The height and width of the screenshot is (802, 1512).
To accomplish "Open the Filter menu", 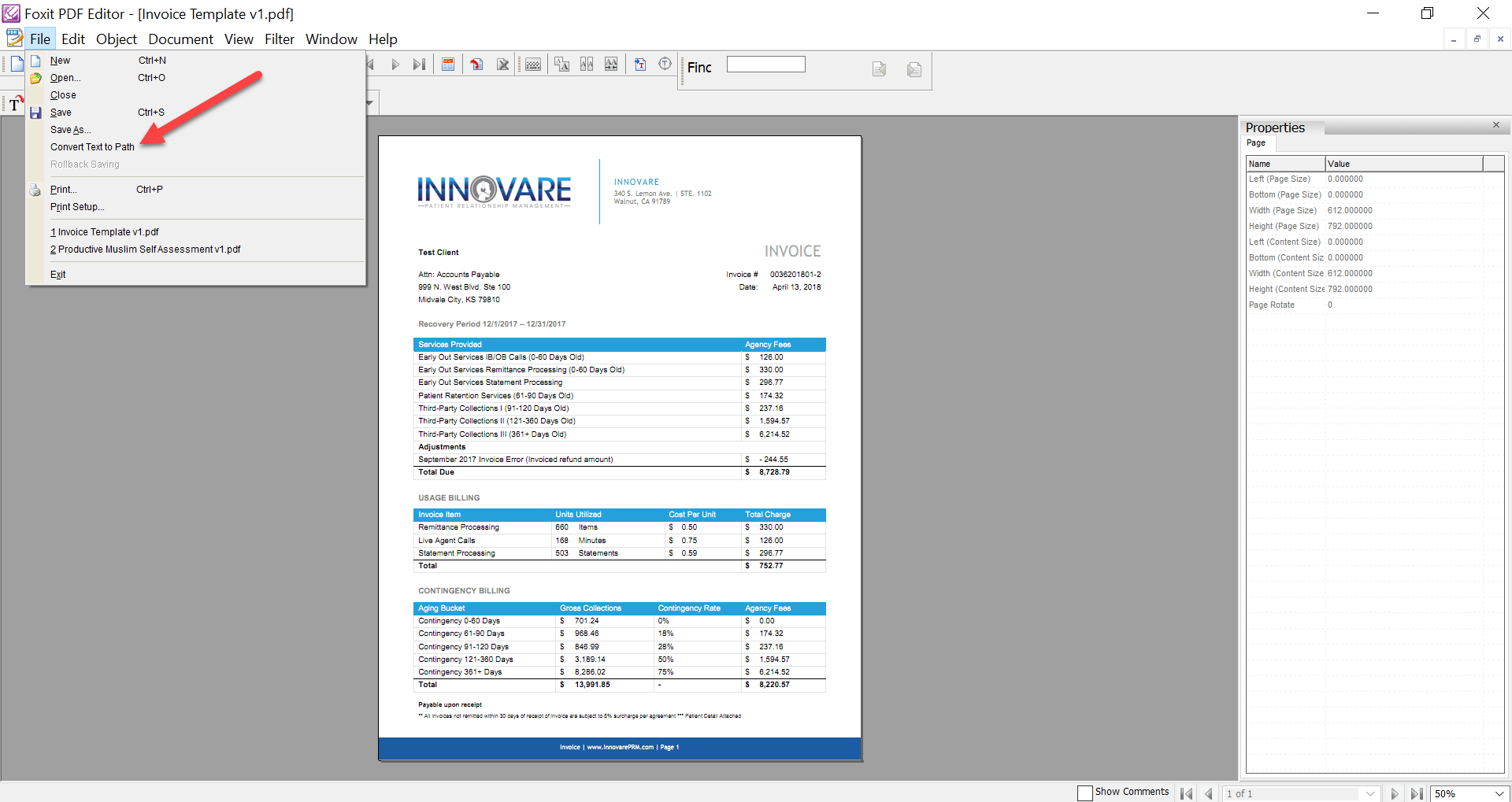I will pos(280,39).
